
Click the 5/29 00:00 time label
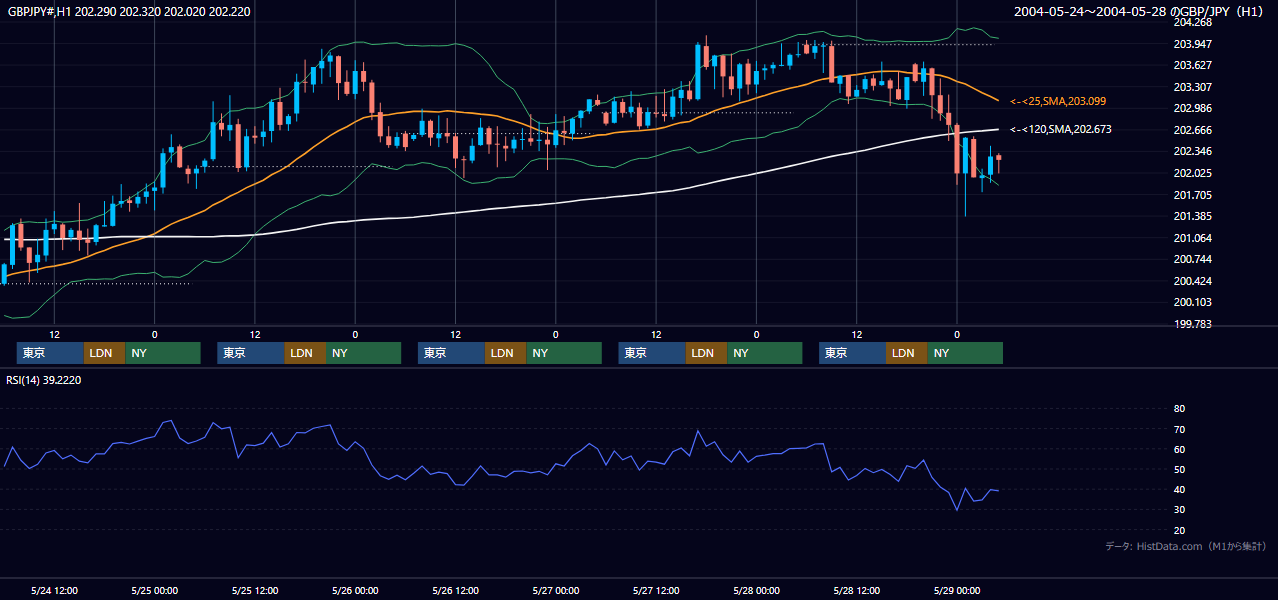click(x=956, y=590)
